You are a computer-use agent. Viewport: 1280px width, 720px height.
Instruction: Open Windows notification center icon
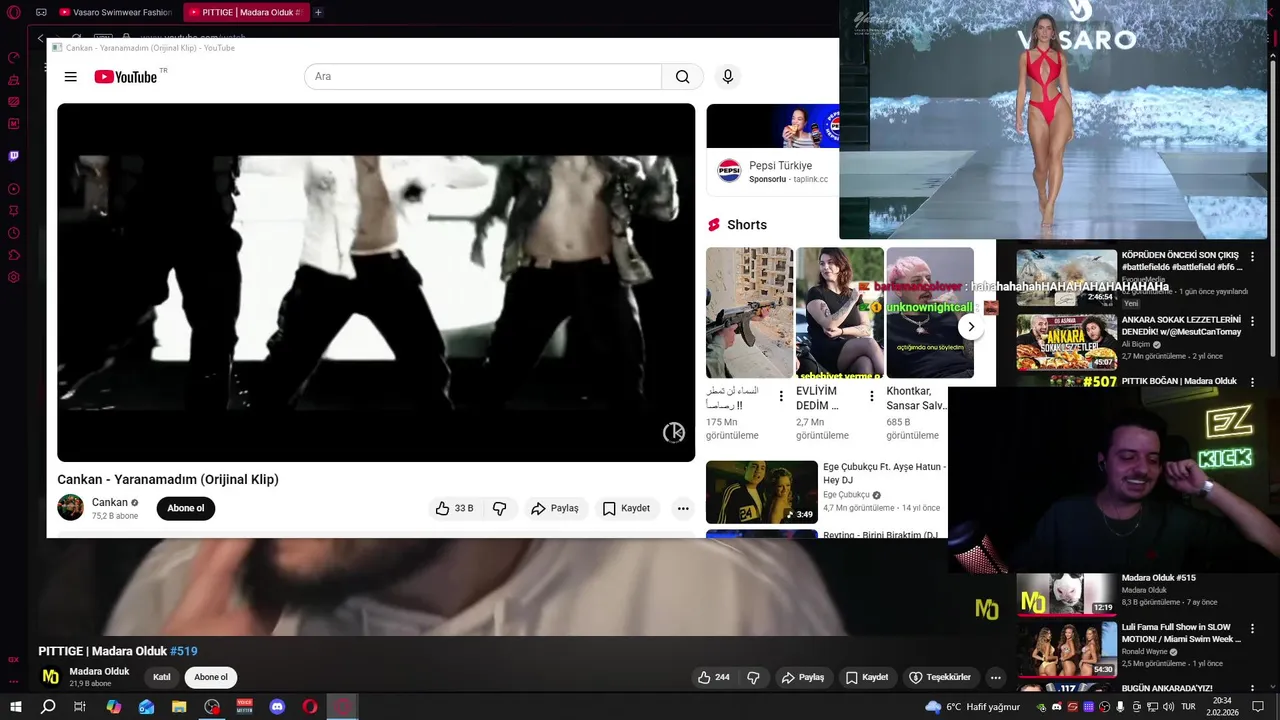tap(1260, 706)
